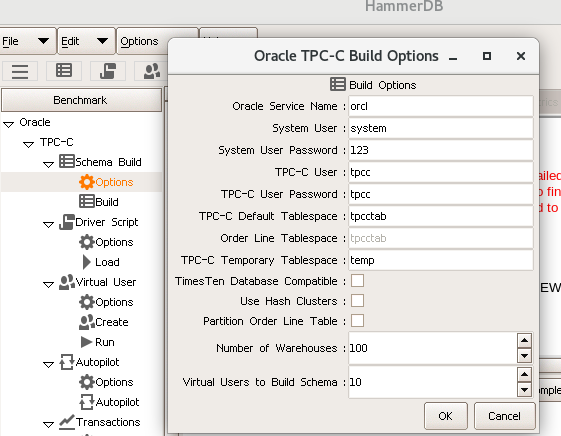Click the Create users icon
561x436 pixels.
click(87, 322)
